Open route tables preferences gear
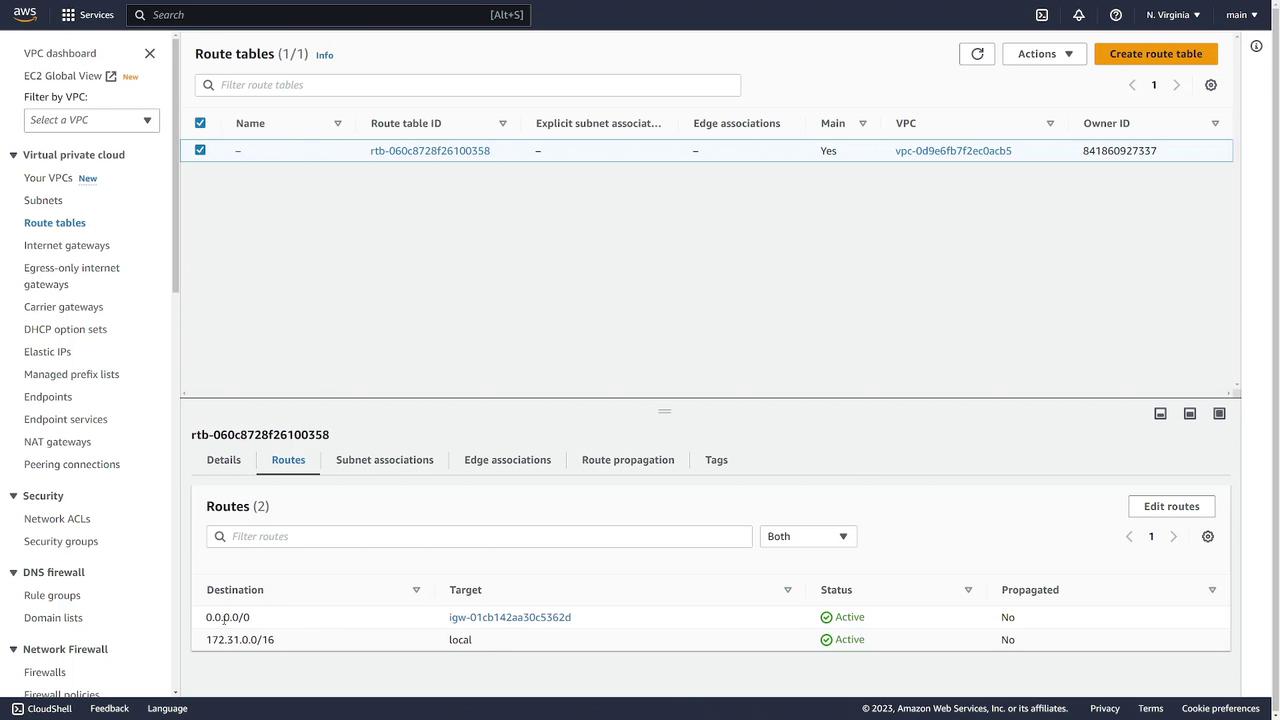1280x720 pixels. pos(1210,85)
